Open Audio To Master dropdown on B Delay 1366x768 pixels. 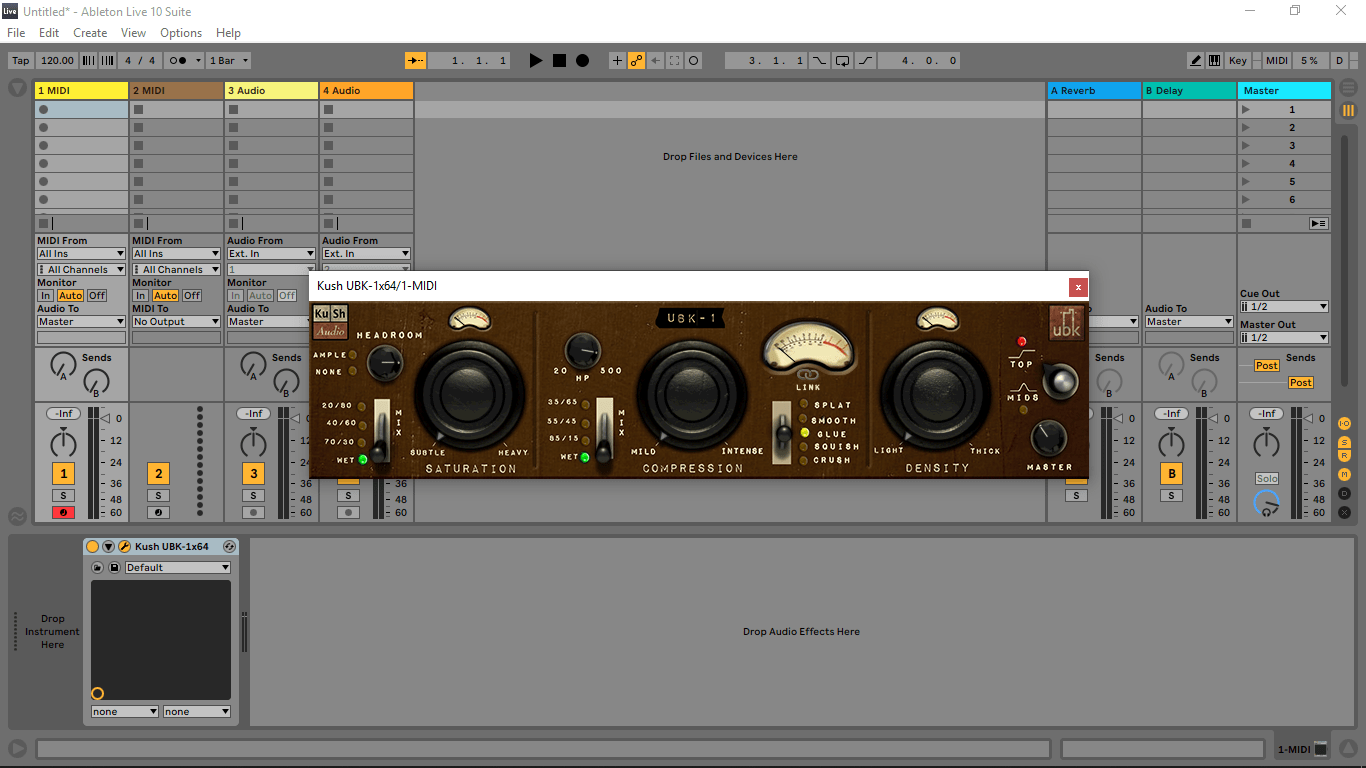[1189, 322]
